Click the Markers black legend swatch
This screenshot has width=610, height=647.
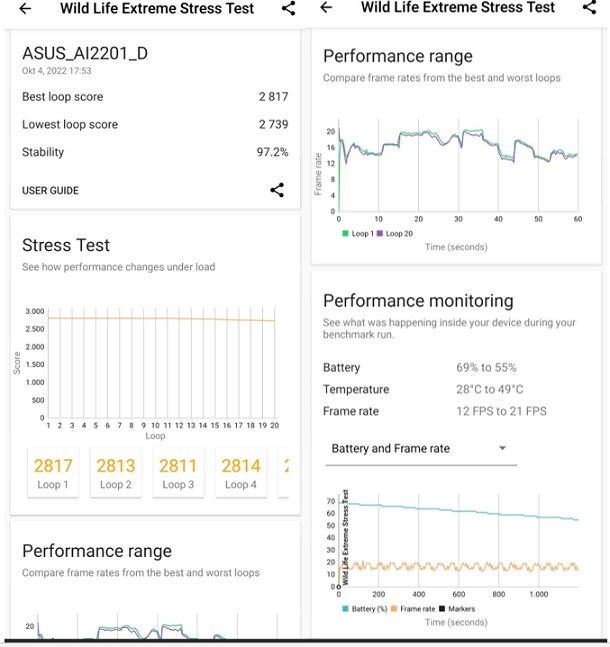[x=442, y=609]
